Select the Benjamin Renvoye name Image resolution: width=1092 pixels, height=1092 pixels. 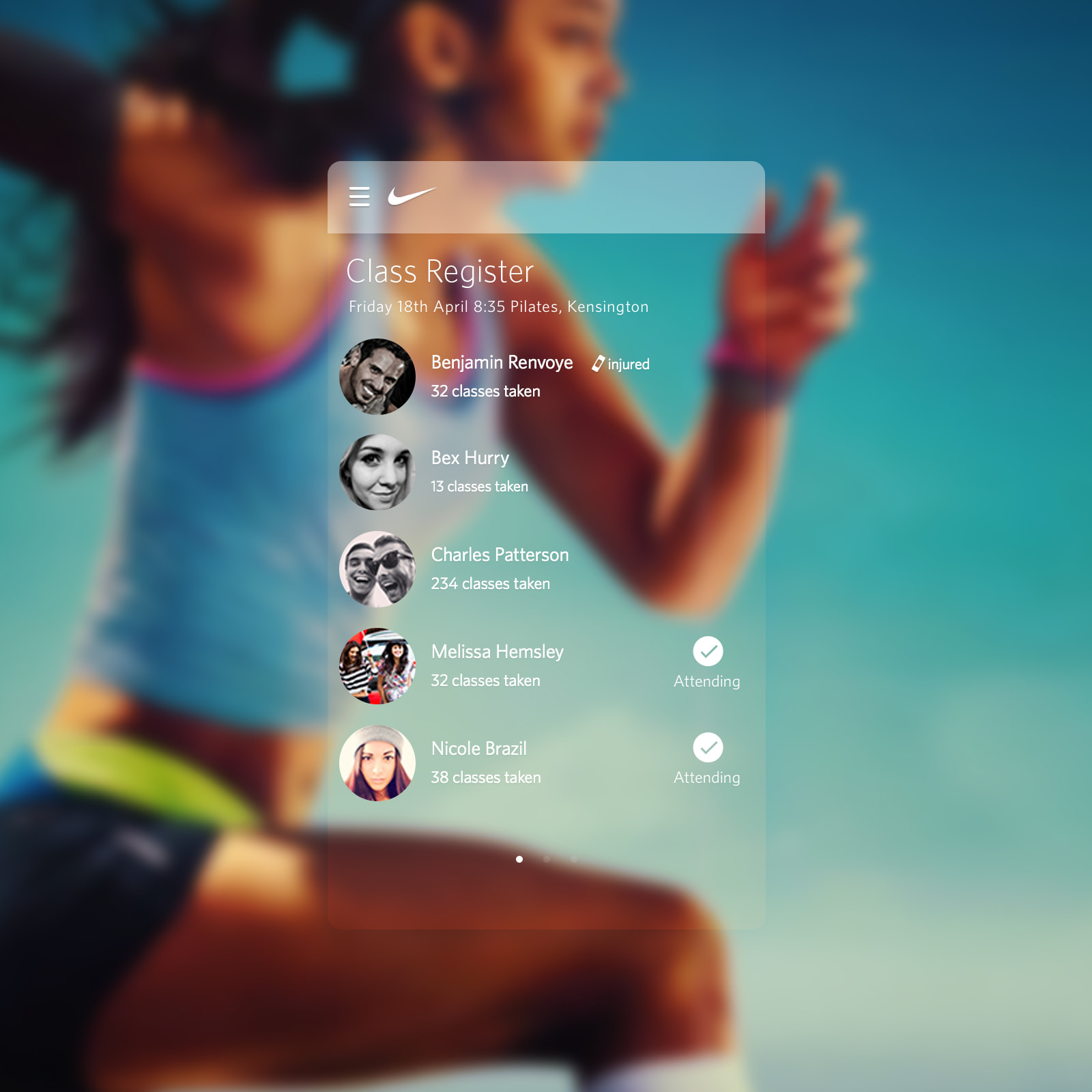click(x=502, y=362)
